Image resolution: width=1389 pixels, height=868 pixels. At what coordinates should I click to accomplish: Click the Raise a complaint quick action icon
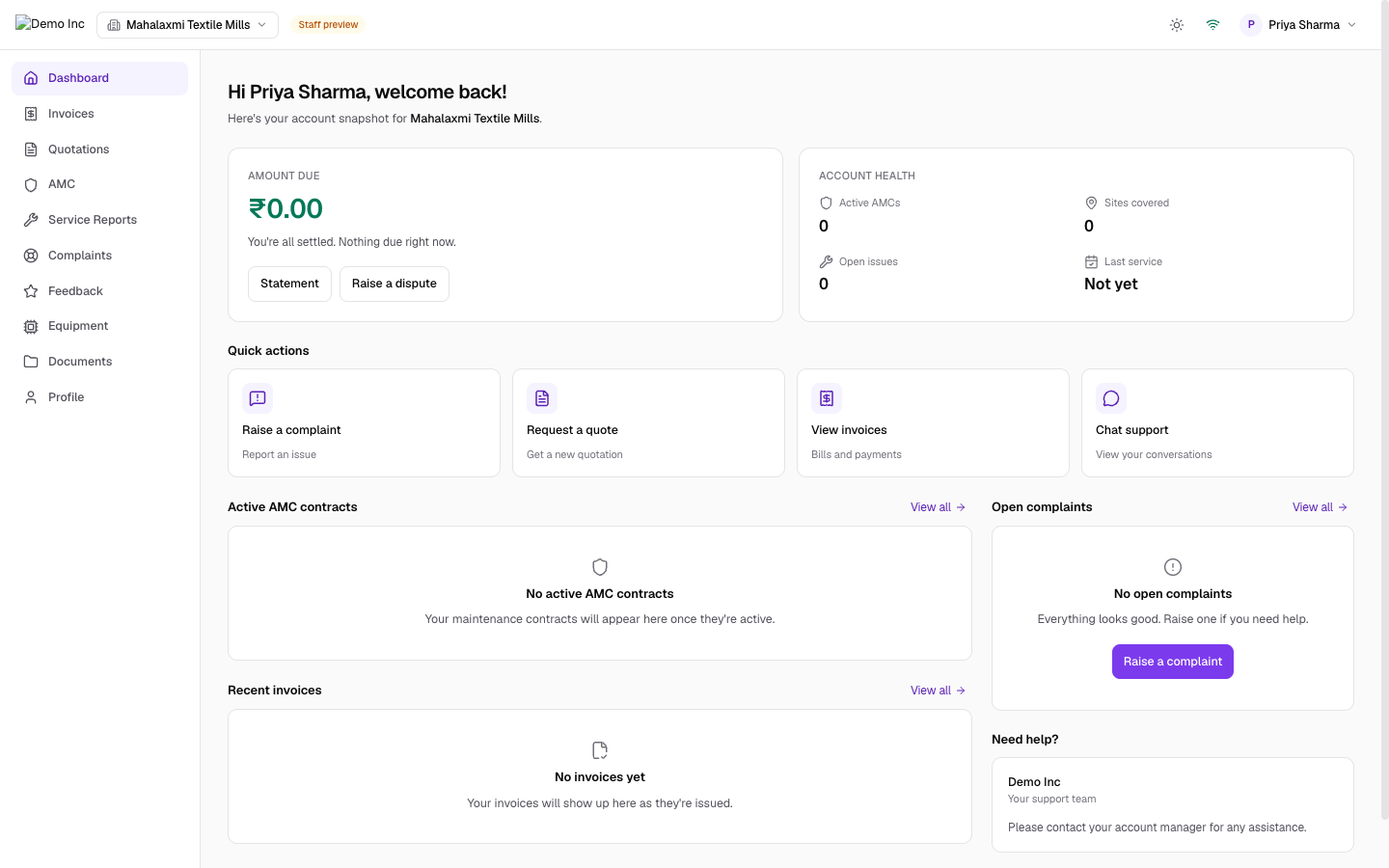pyautogui.click(x=258, y=398)
